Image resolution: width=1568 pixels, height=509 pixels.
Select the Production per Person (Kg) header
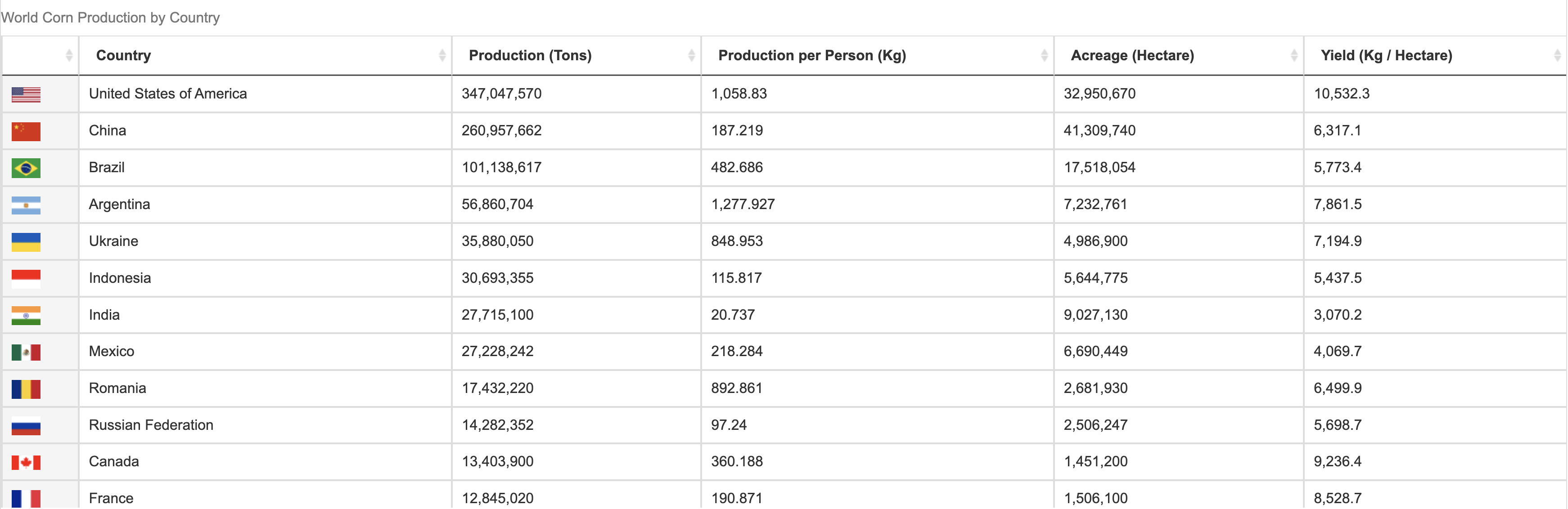click(x=813, y=55)
